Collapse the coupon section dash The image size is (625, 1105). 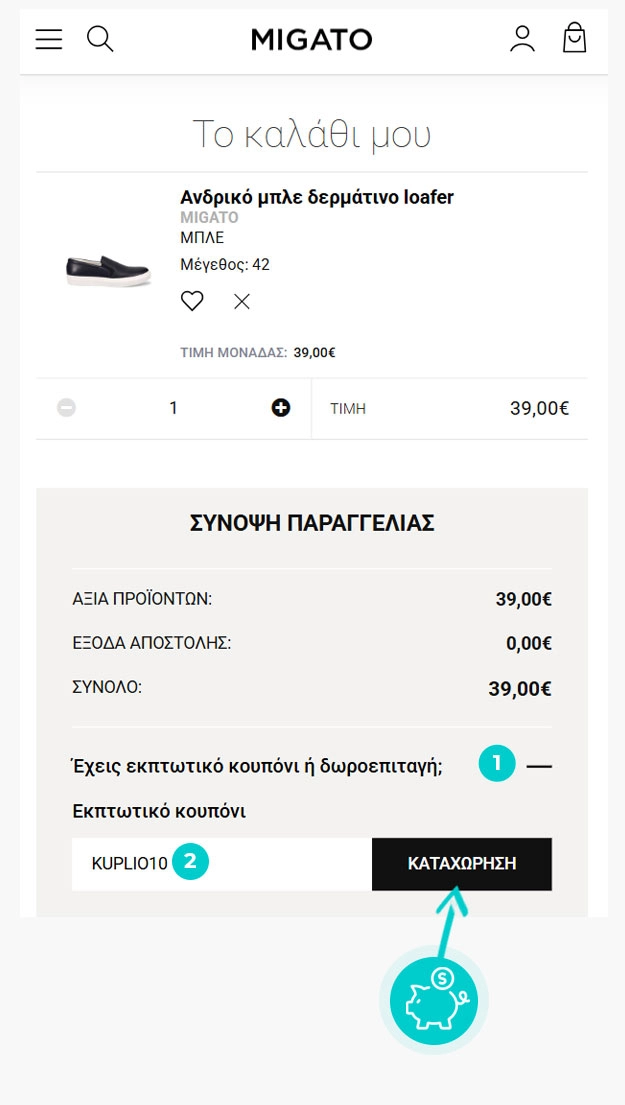pyautogui.click(x=539, y=767)
